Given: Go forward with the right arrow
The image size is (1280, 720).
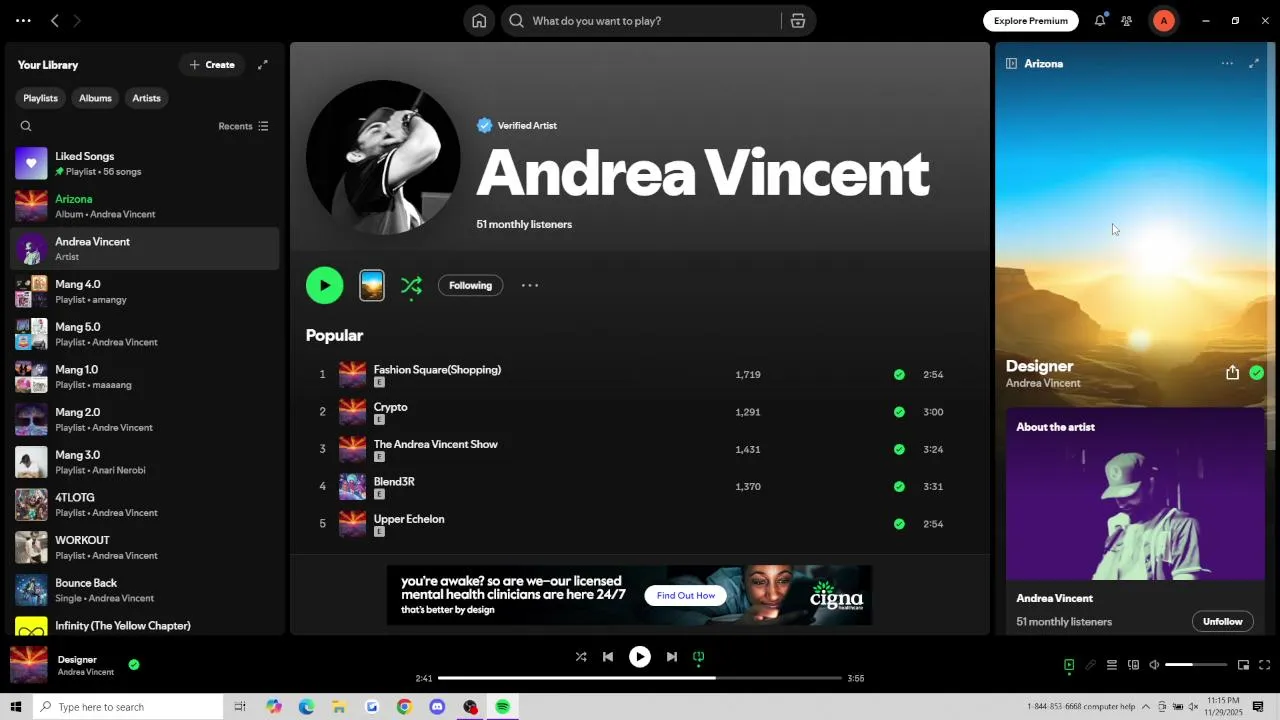Looking at the screenshot, I should tap(77, 21).
